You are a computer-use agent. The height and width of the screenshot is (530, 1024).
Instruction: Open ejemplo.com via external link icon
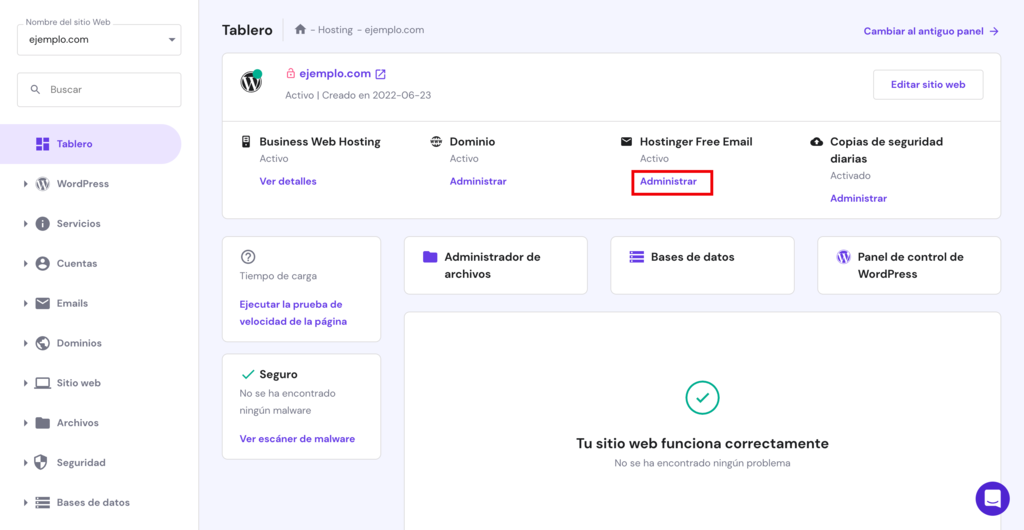coord(380,74)
